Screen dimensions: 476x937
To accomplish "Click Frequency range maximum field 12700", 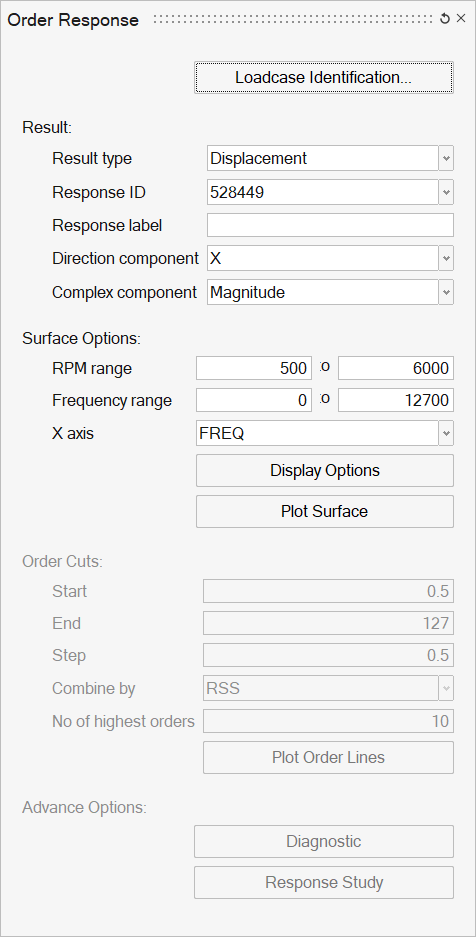I will [x=396, y=400].
